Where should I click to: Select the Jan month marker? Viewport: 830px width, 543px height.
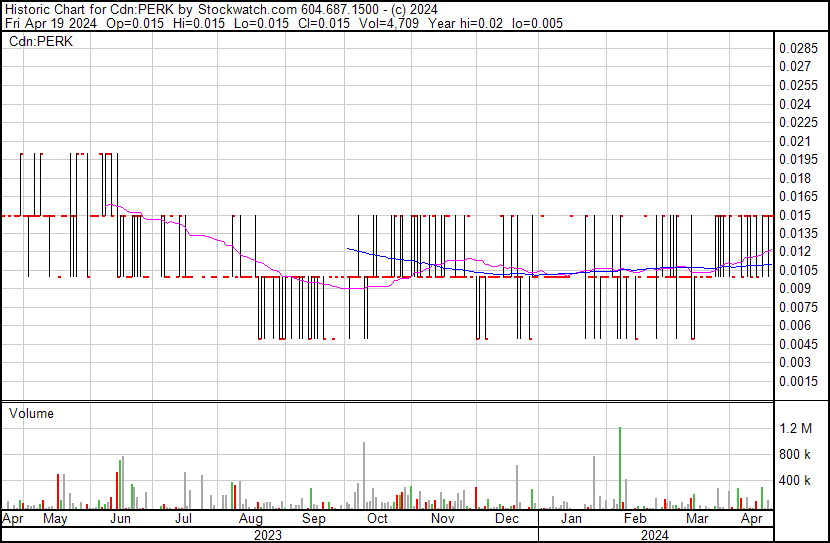(x=571, y=520)
